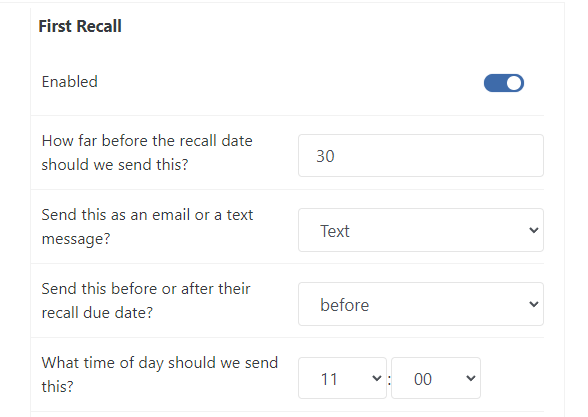588x417 pixels.
Task: Click the colon between hour and minute selectors
Action: (389, 380)
